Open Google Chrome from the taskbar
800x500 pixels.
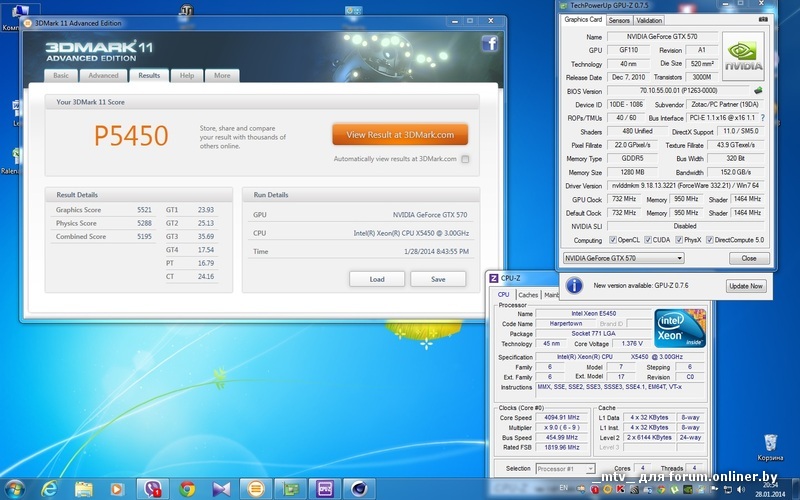pyautogui.click(x=187, y=489)
